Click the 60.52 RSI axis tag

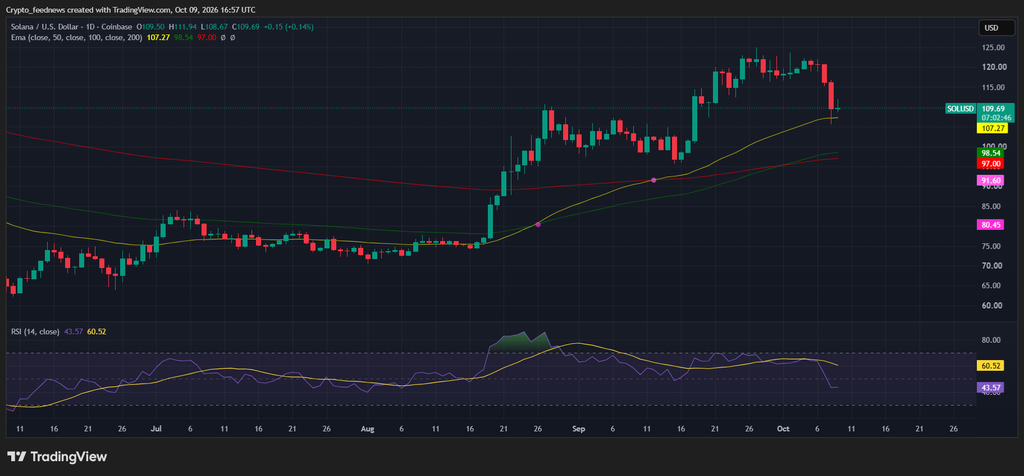click(990, 366)
